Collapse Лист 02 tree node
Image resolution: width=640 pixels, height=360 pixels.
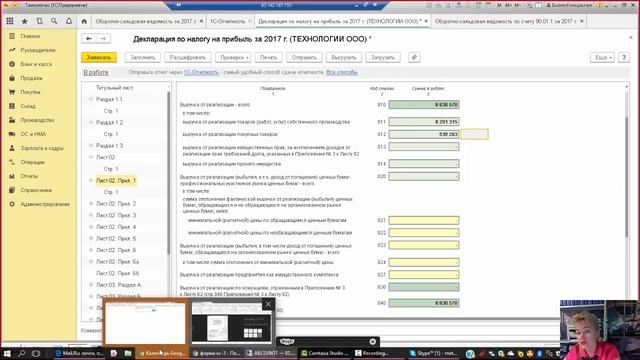pos(91,157)
